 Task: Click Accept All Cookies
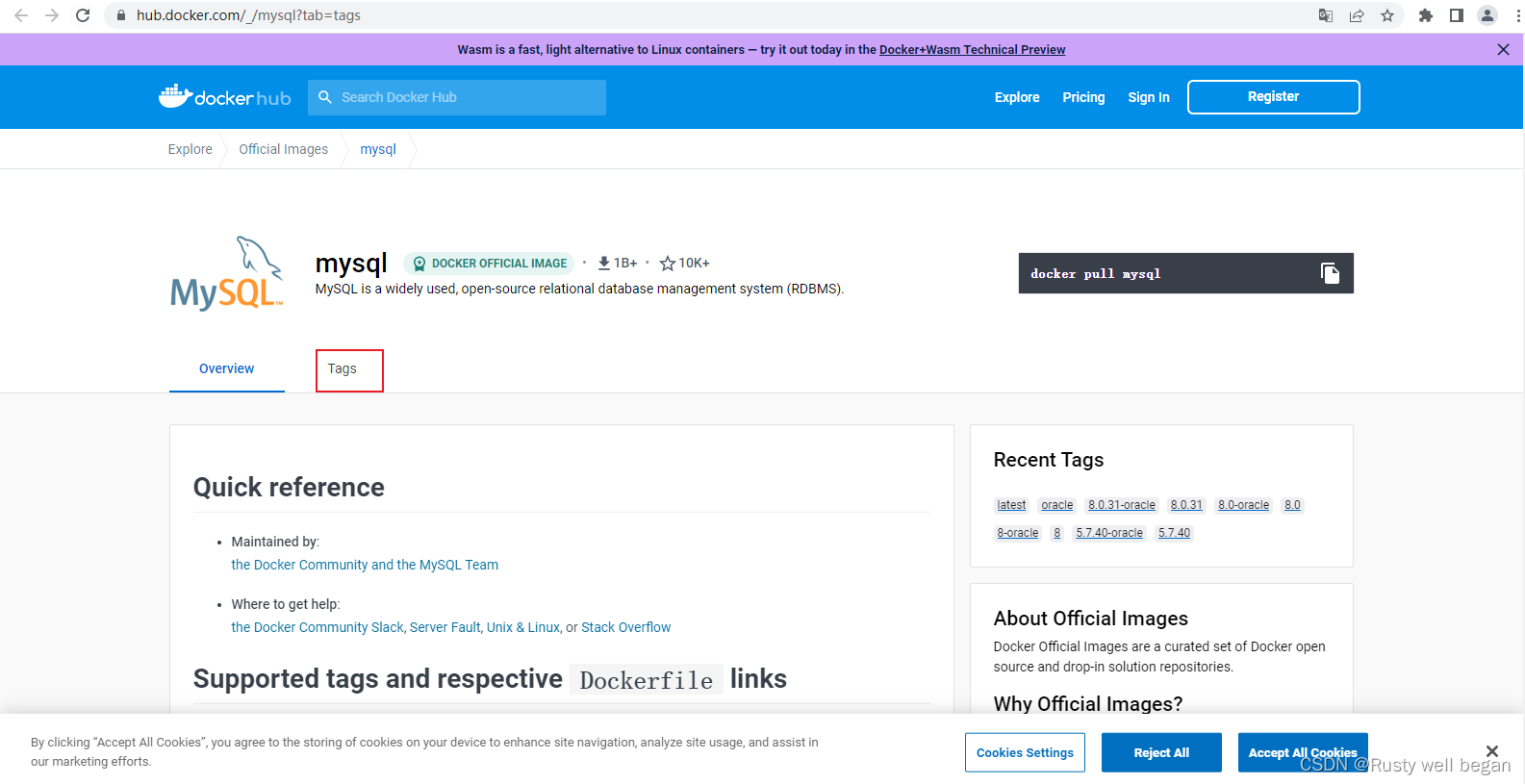pyautogui.click(x=1303, y=752)
